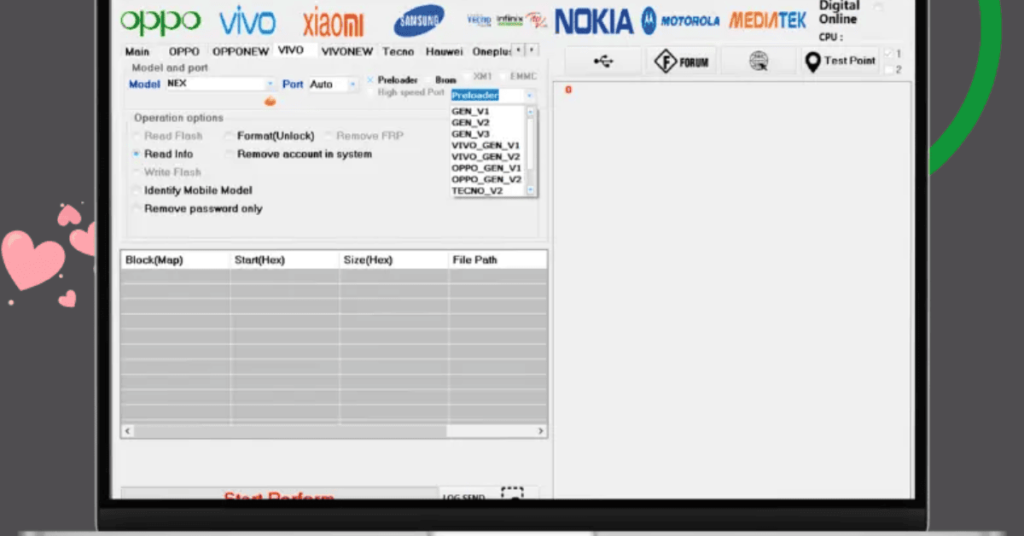Click the dashed screenshot icon near LOG SEND
The image size is (1024, 536).
pos(512,493)
